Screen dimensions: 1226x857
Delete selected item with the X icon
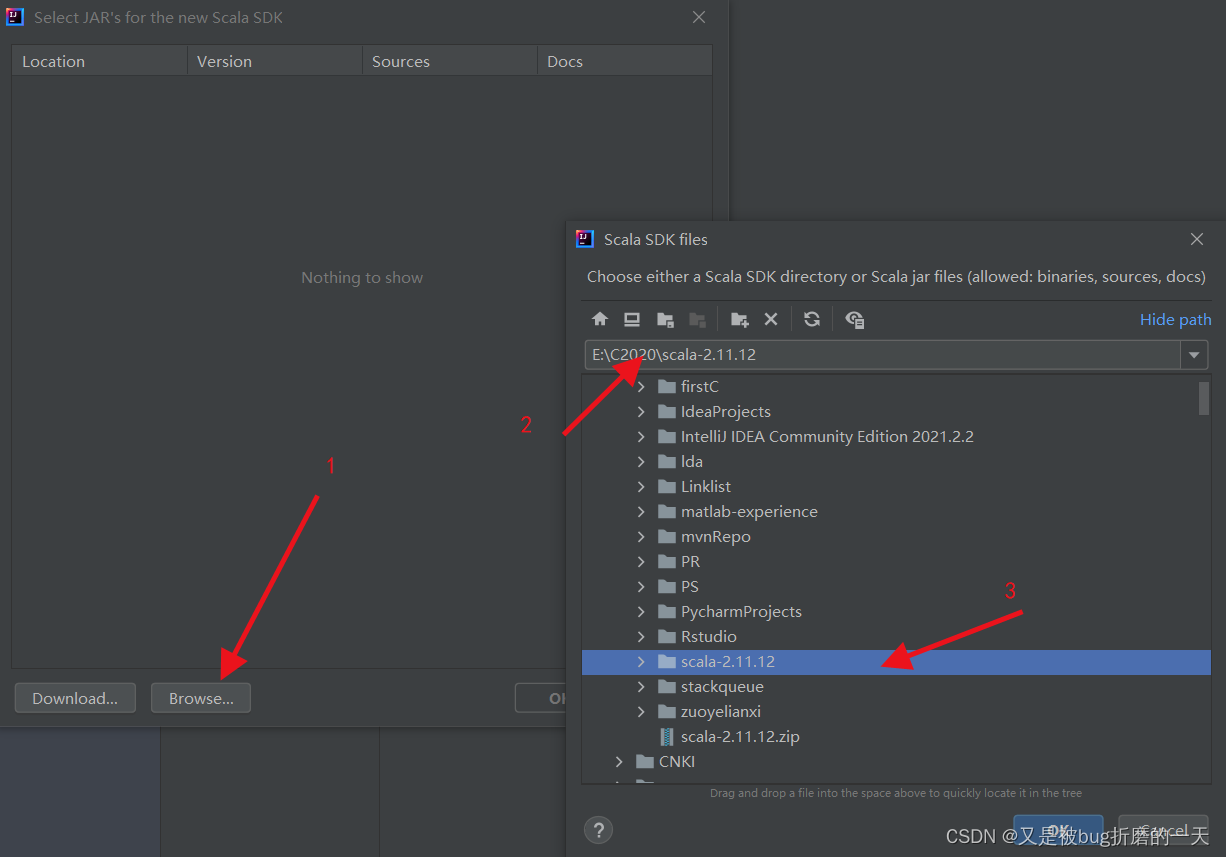tap(771, 319)
